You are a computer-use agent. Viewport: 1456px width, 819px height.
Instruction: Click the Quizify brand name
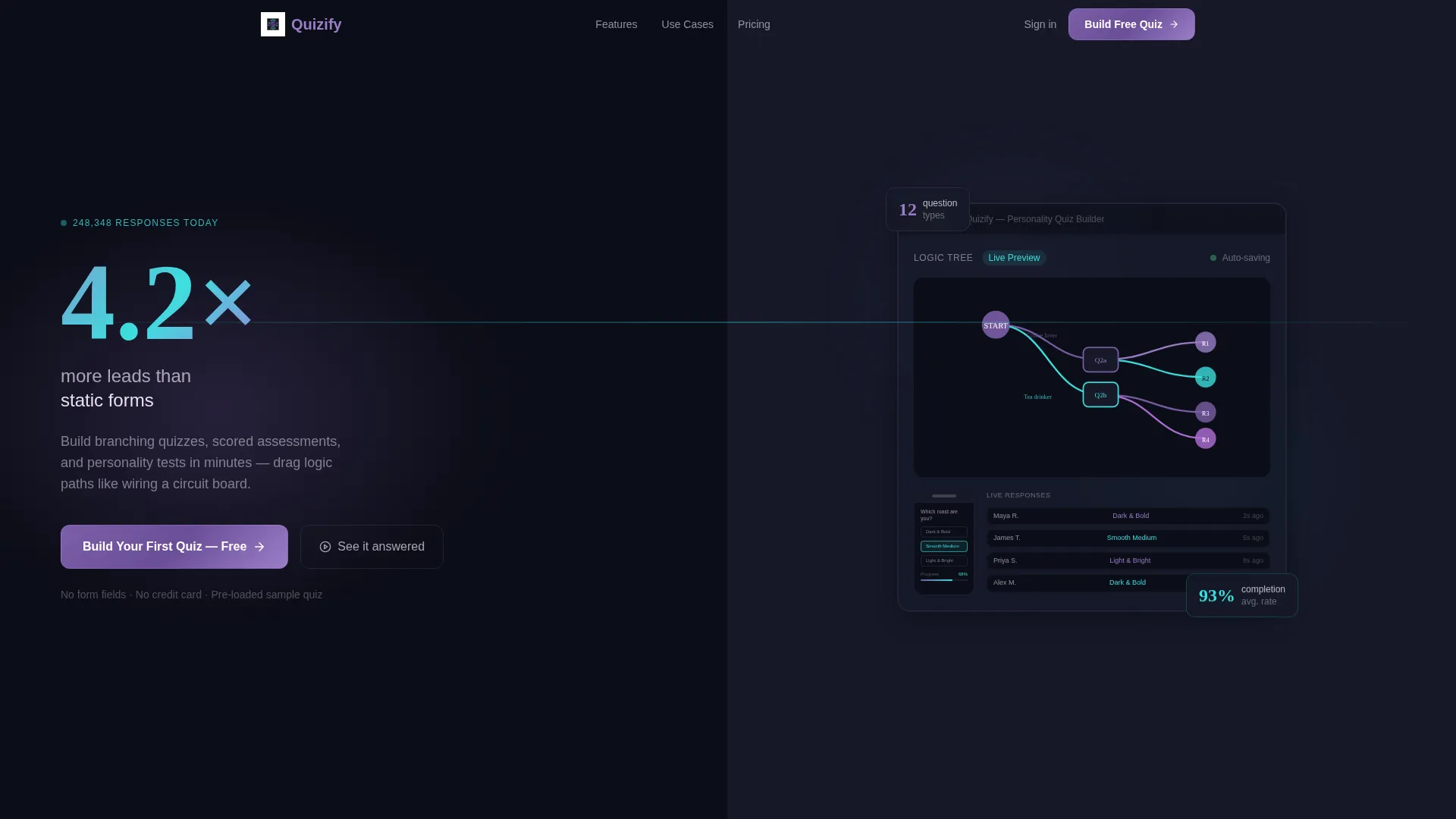pyautogui.click(x=316, y=24)
